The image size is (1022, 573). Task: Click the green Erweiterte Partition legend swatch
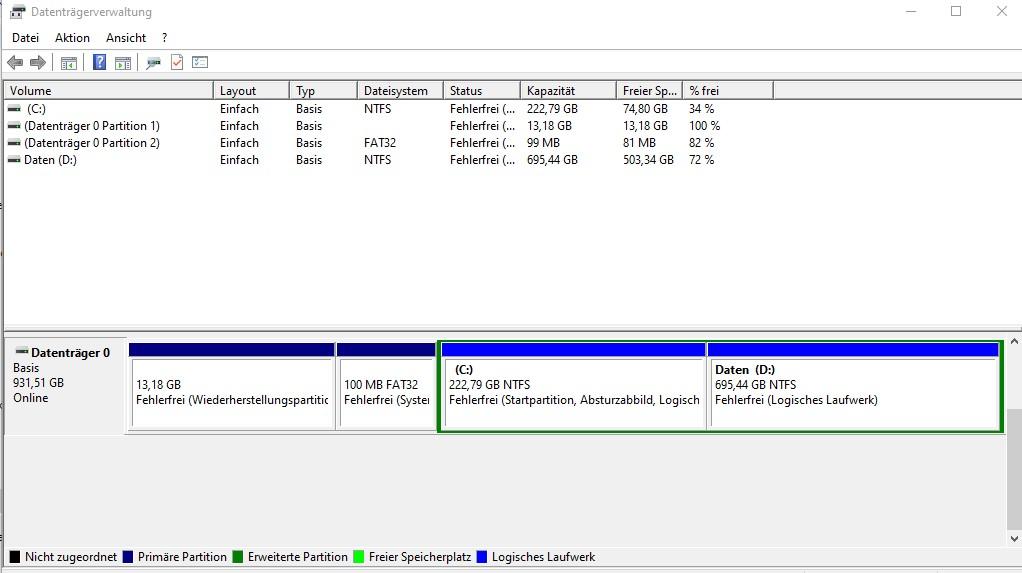tap(238, 557)
